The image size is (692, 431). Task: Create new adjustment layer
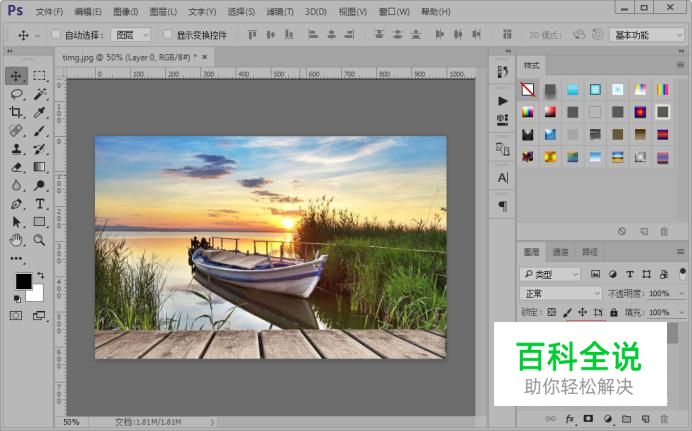point(608,419)
